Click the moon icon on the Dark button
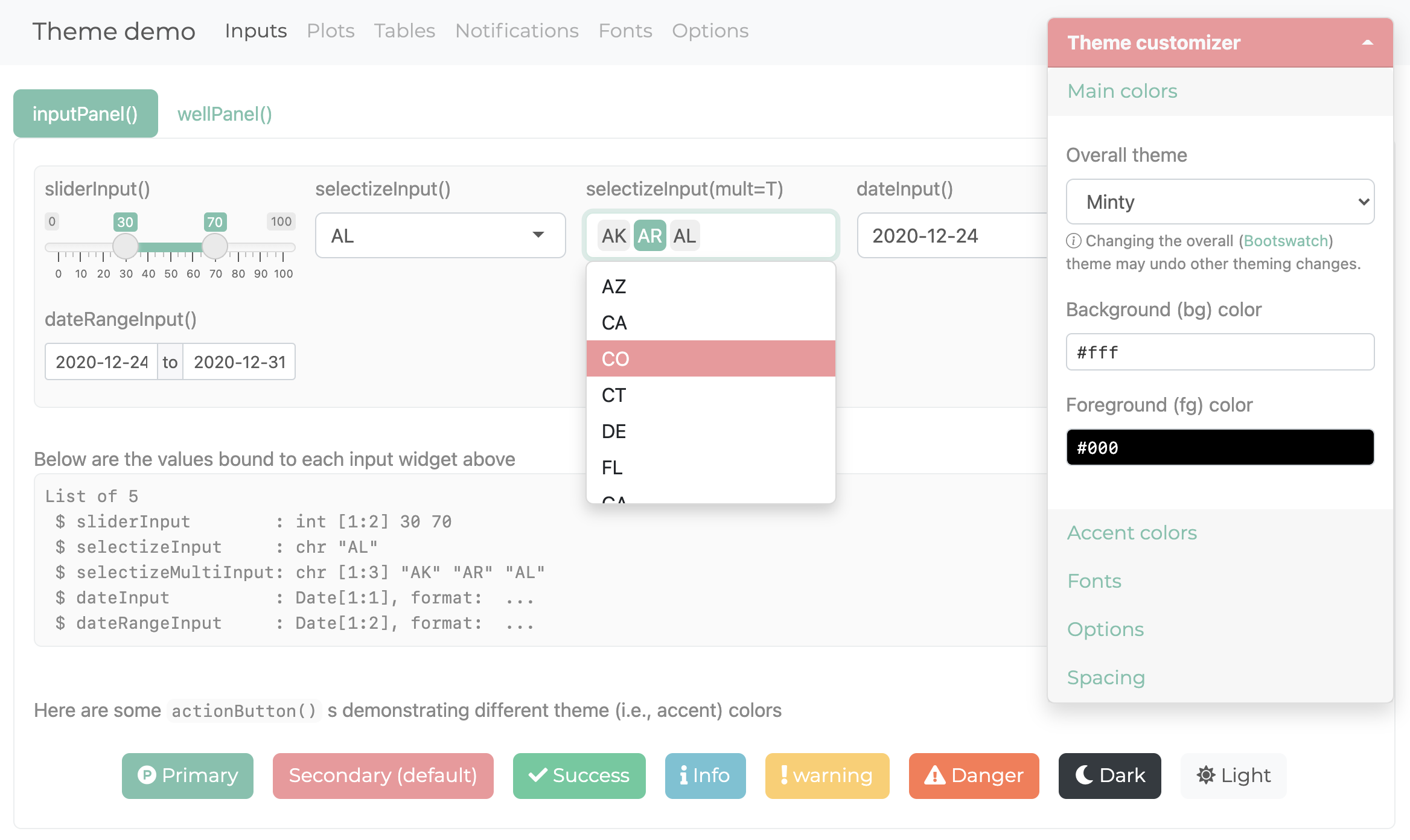The width and height of the screenshot is (1410, 840). pos(1085,775)
